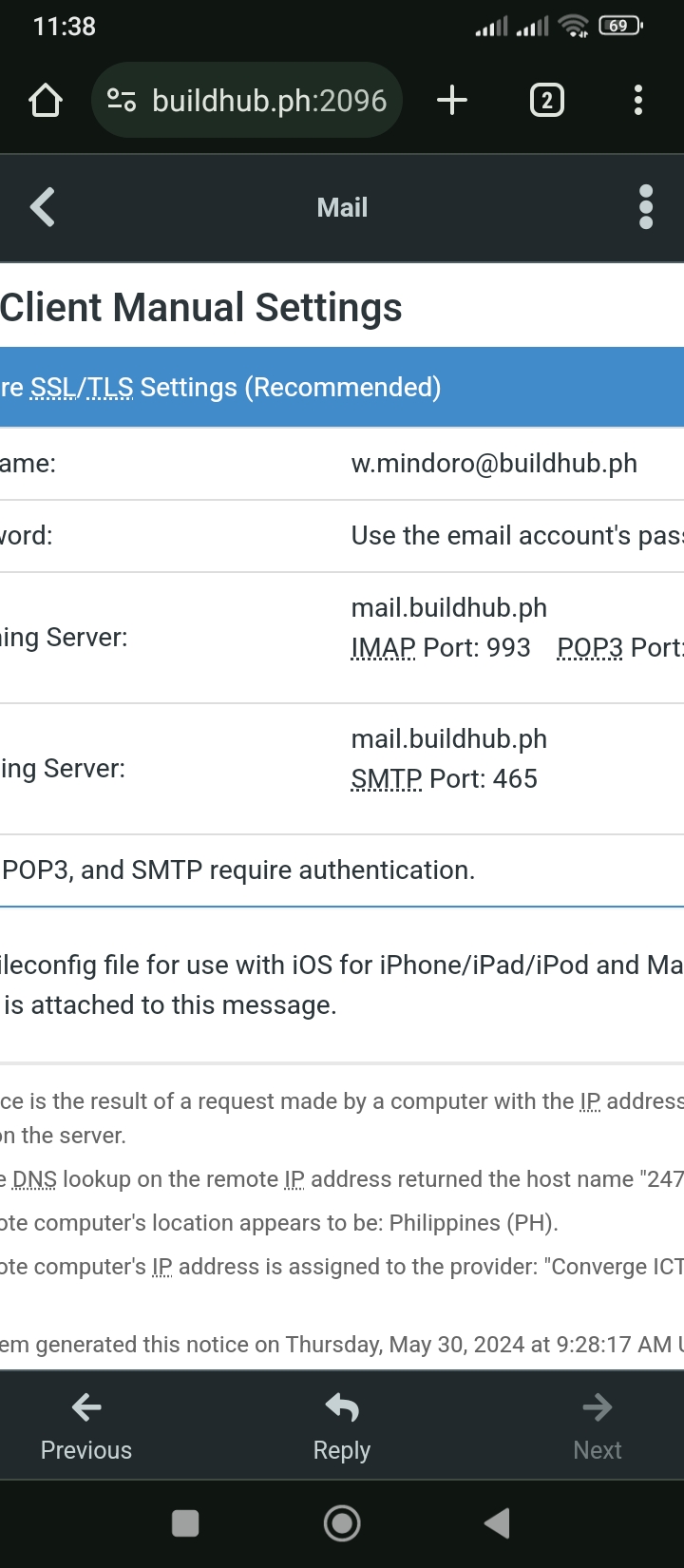Tap the SMTP abbreviation label
This screenshot has width=684, height=1568.
pyautogui.click(x=387, y=779)
